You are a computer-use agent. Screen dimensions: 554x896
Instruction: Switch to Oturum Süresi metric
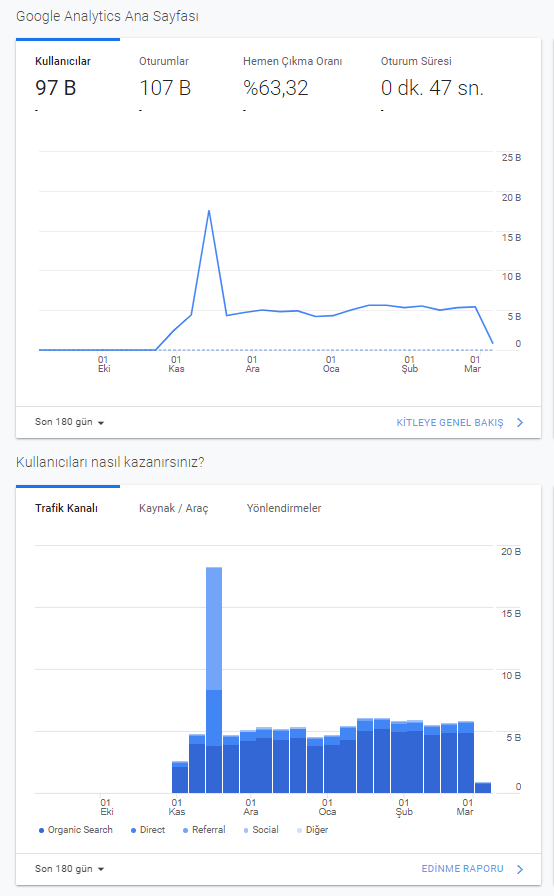(432, 77)
